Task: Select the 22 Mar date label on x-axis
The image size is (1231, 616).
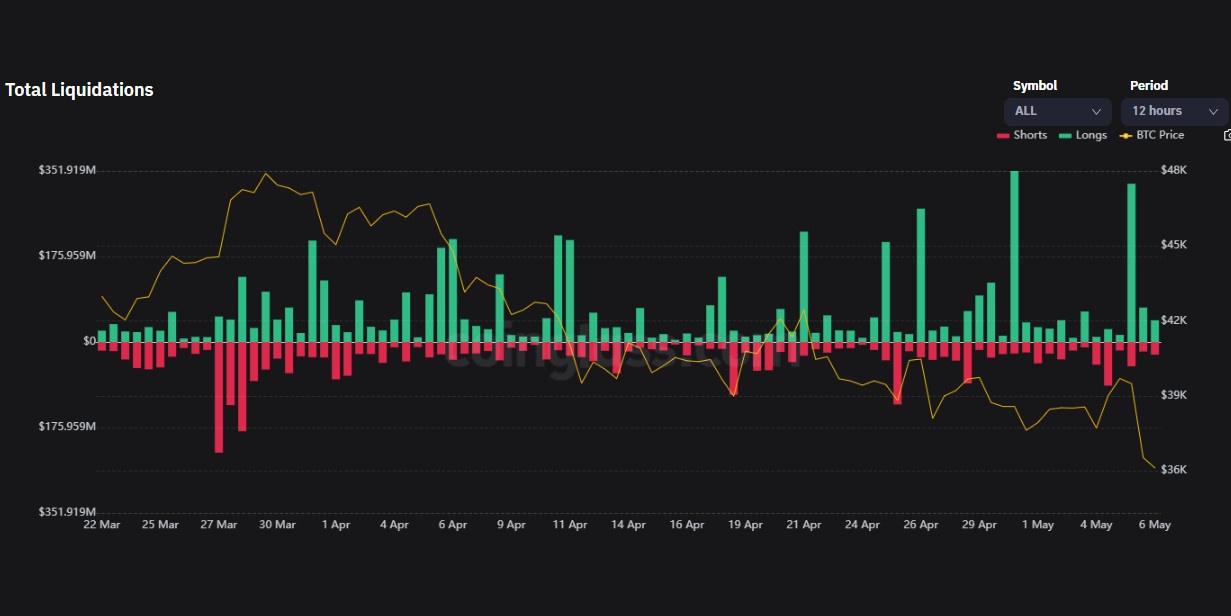Action: (102, 525)
